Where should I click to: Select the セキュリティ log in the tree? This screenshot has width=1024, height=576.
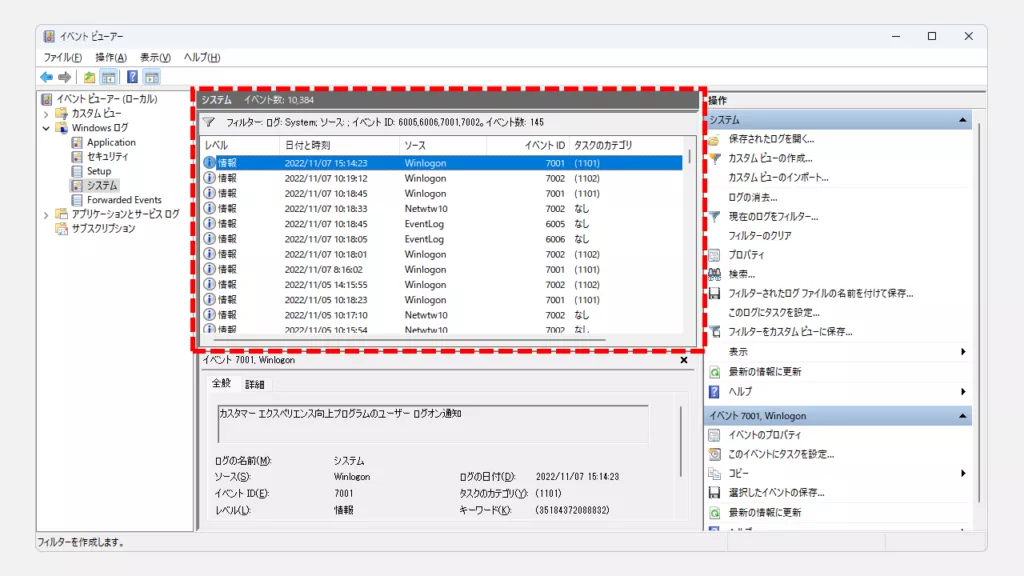pyautogui.click(x=106, y=157)
